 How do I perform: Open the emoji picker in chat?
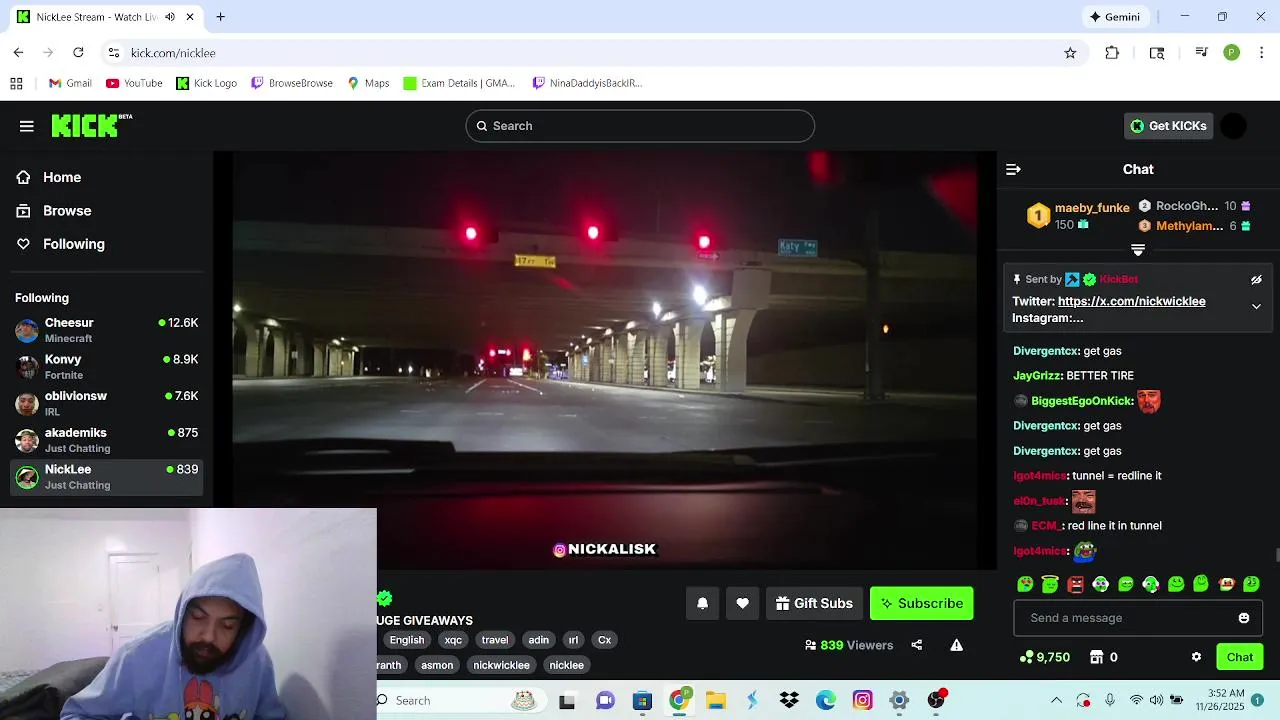pyautogui.click(x=1244, y=618)
